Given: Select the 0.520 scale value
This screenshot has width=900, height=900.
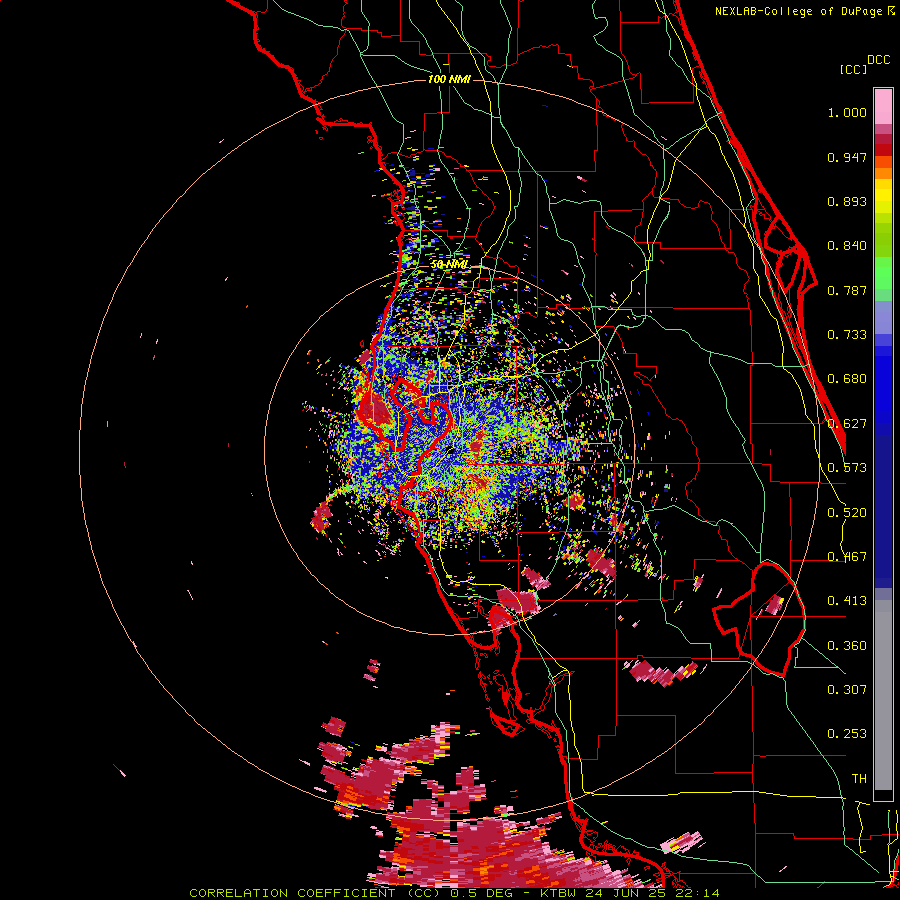Looking at the screenshot, I should [x=847, y=513].
